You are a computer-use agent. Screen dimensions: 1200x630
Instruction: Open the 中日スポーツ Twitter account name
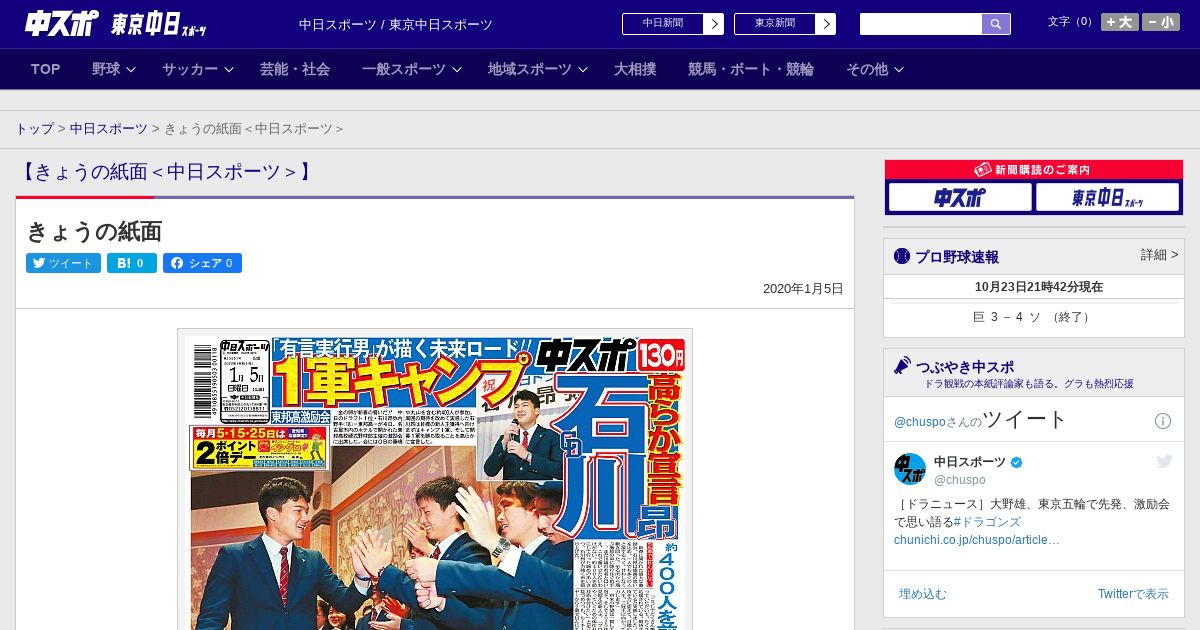970,462
